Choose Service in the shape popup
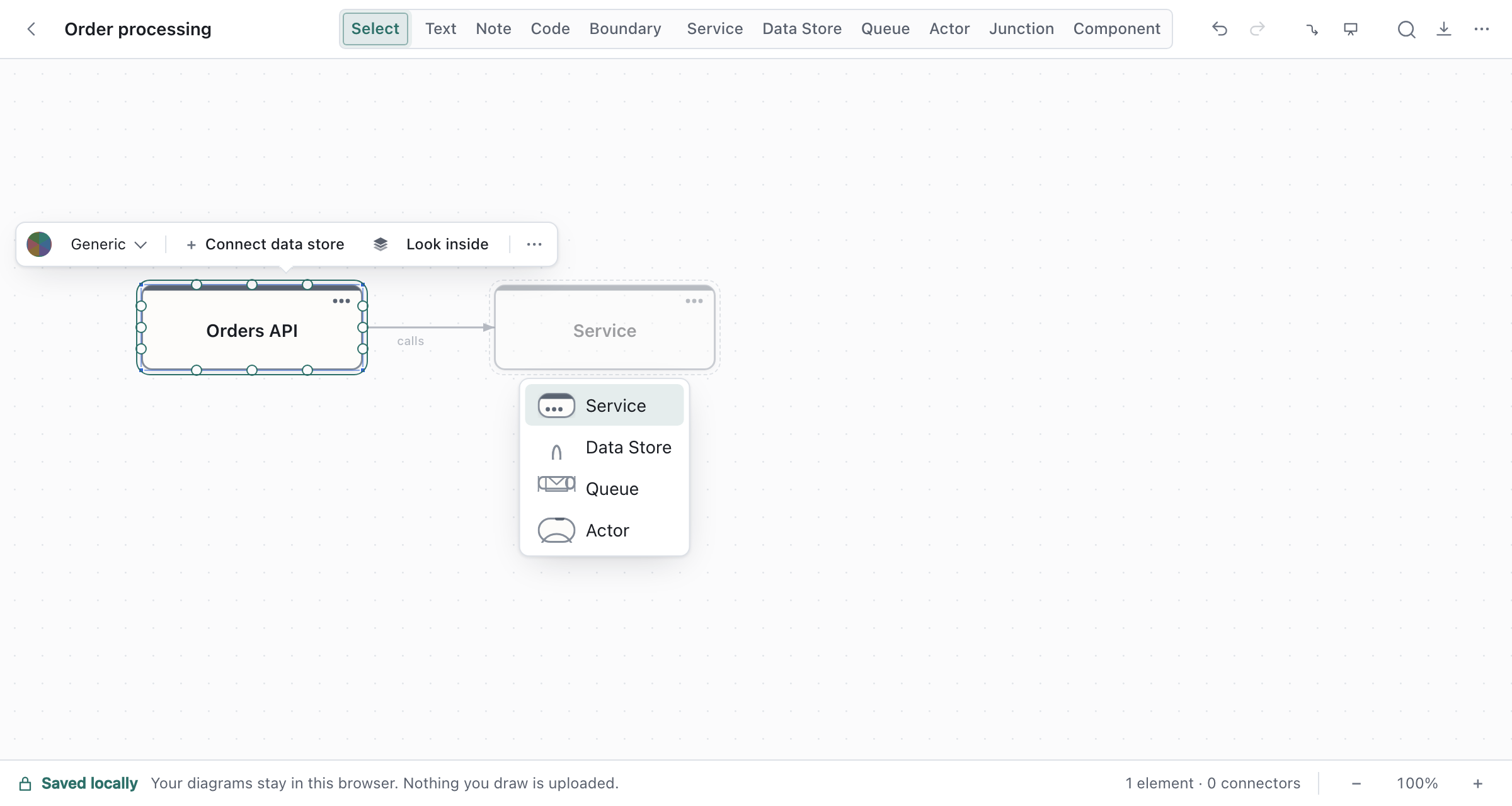Screen dimensions: 1512x806 pos(604,406)
